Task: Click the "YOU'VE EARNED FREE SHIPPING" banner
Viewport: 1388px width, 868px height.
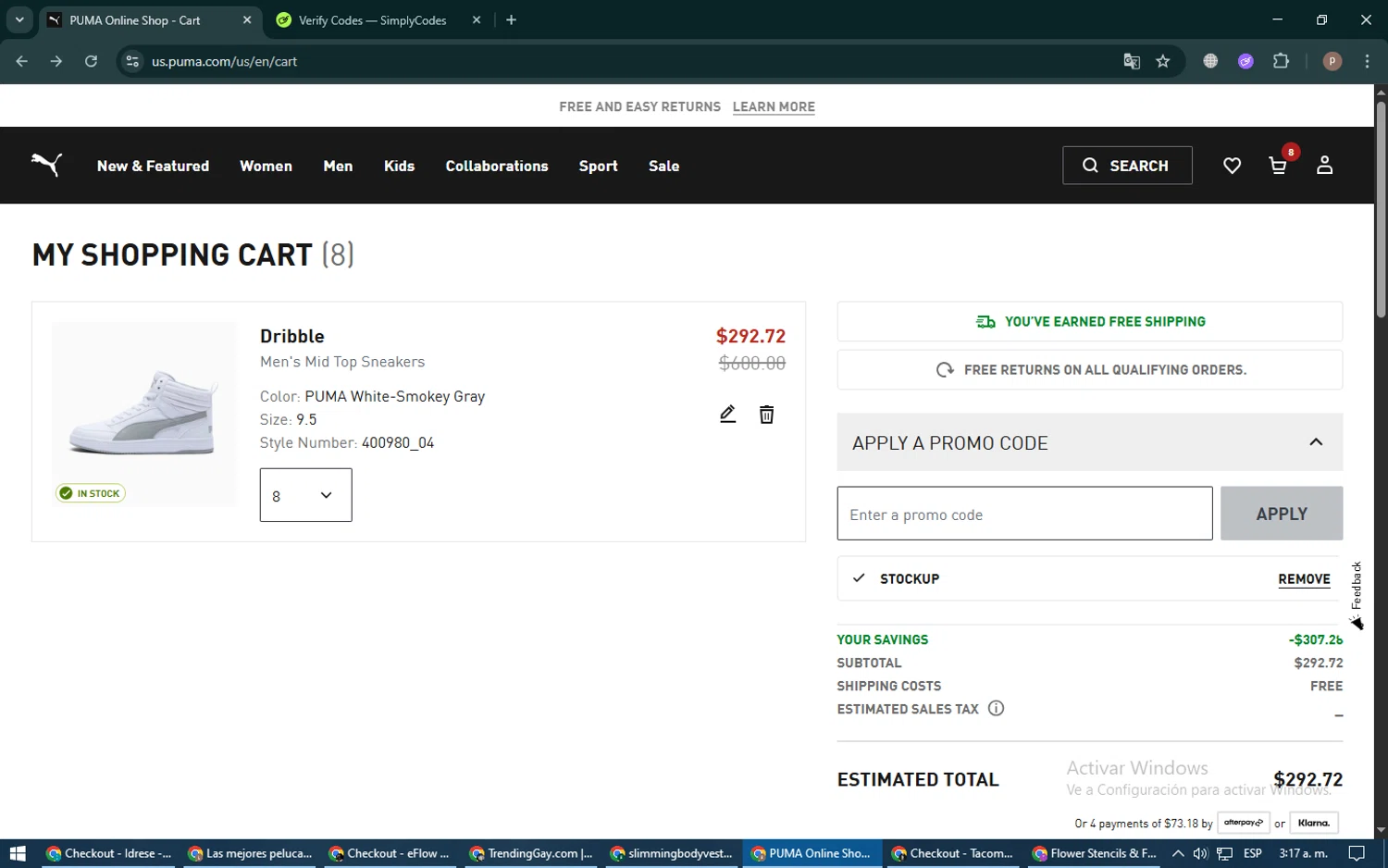Action: click(x=1090, y=322)
